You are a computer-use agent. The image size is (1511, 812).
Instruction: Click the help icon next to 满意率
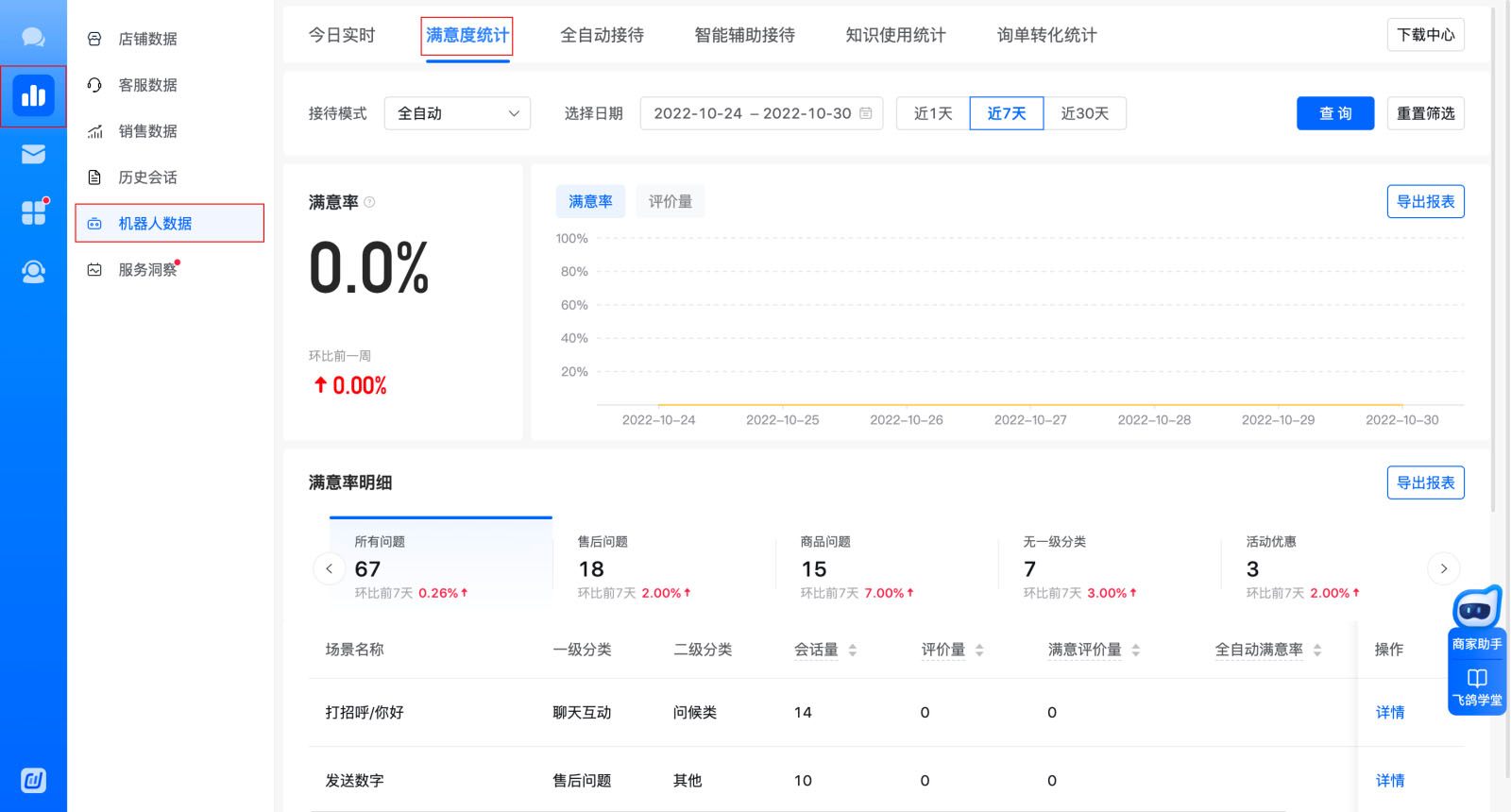(369, 202)
